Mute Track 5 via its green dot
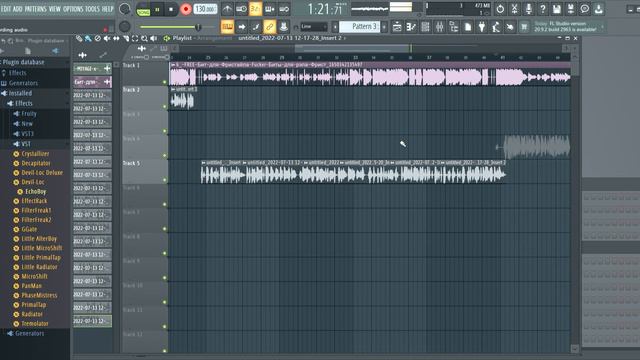This screenshot has width=640, height=360. tap(165, 180)
